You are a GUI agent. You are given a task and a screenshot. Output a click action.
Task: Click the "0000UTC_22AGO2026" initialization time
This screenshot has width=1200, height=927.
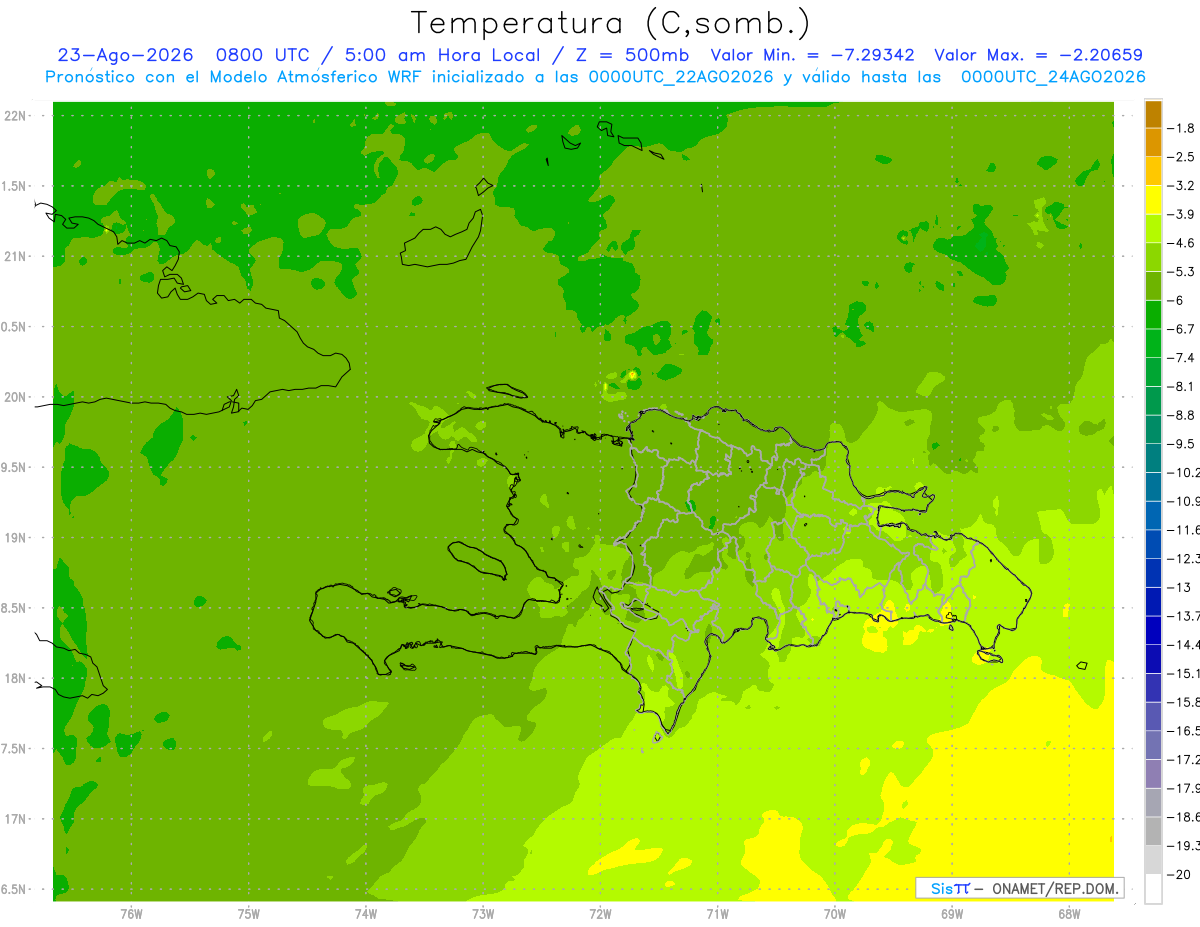pyautogui.click(x=681, y=77)
